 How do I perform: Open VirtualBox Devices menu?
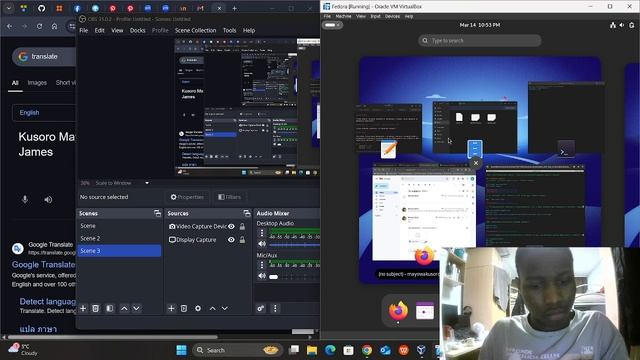tap(392, 16)
